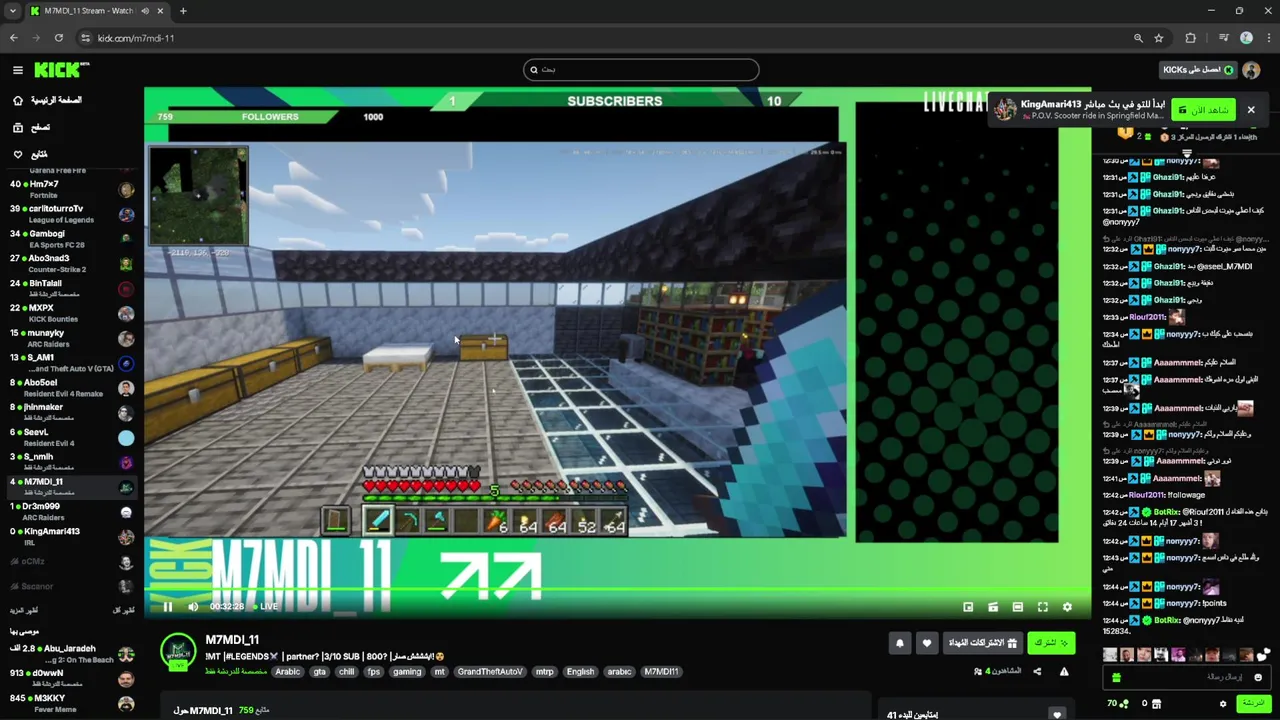Viewport: 1280px width, 720px height.
Task: Click the LIVE indicator in player
Action: [266, 607]
